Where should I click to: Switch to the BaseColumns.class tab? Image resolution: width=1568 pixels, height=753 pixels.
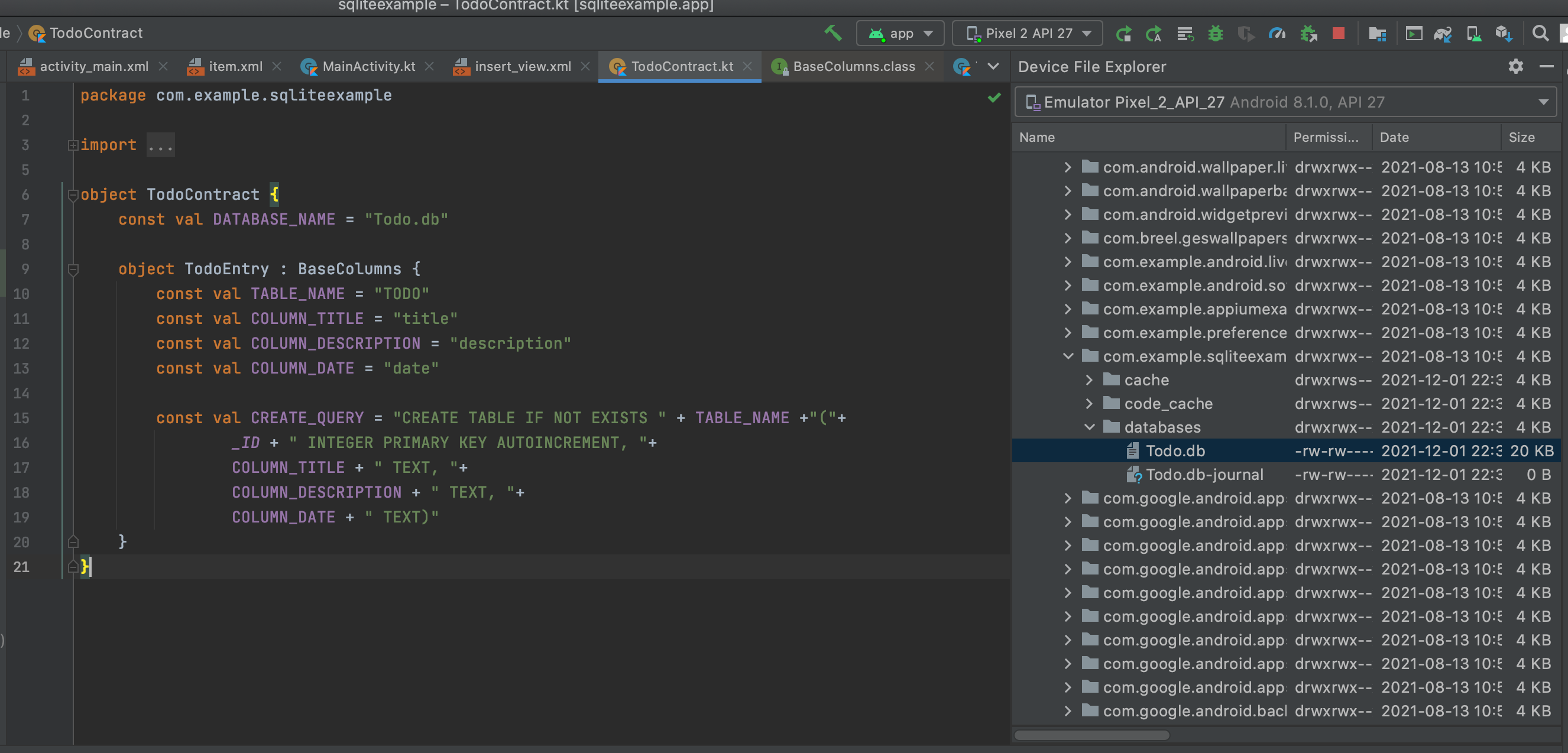point(853,66)
